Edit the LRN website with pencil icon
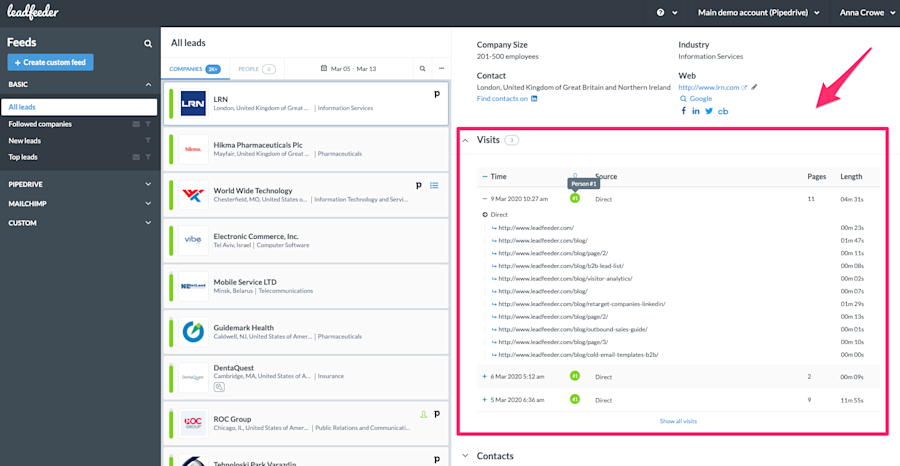The height and width of the screenshot is (466, 900). 754,87
